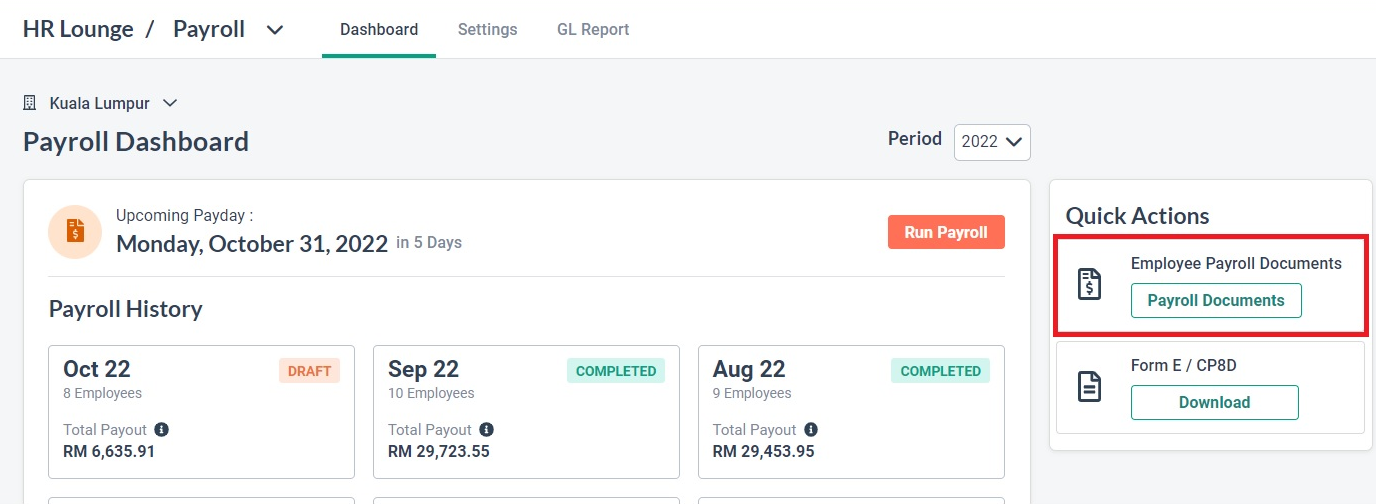Click the Quick Actions heading
This screenshot has height=504, width=1376.
coord(1137,216)
